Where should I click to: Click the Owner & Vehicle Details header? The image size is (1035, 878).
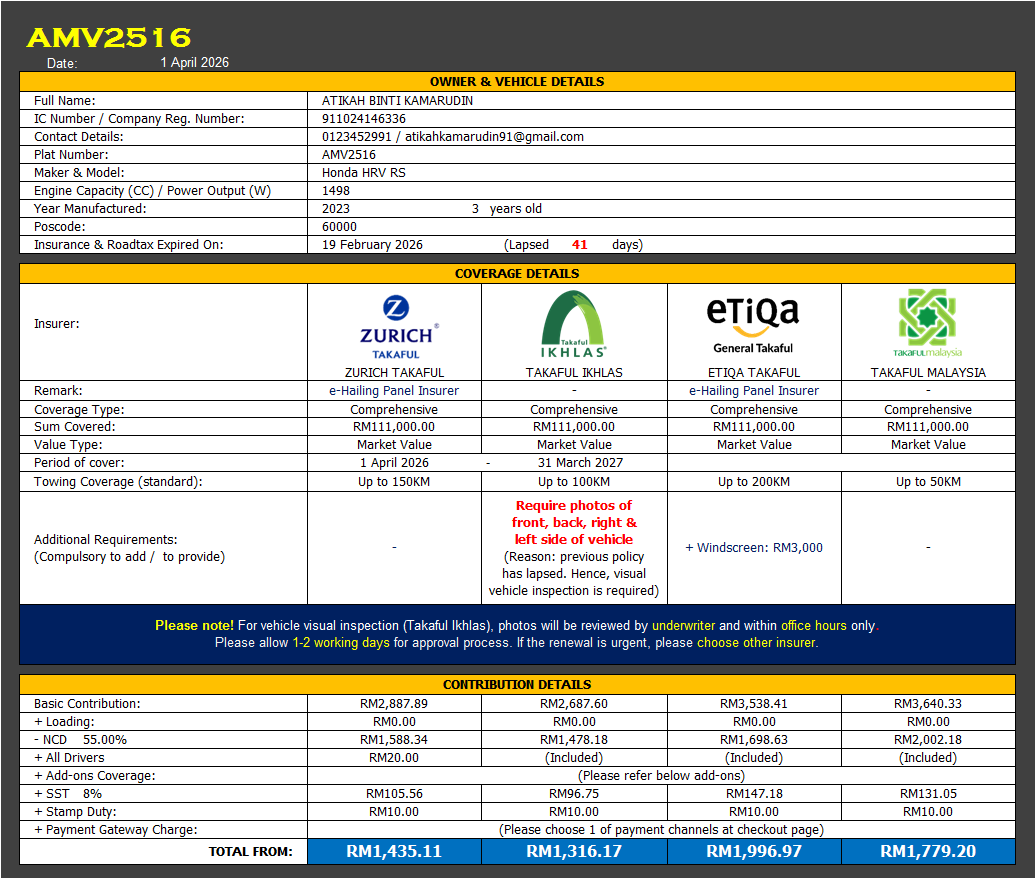(517, 82)
